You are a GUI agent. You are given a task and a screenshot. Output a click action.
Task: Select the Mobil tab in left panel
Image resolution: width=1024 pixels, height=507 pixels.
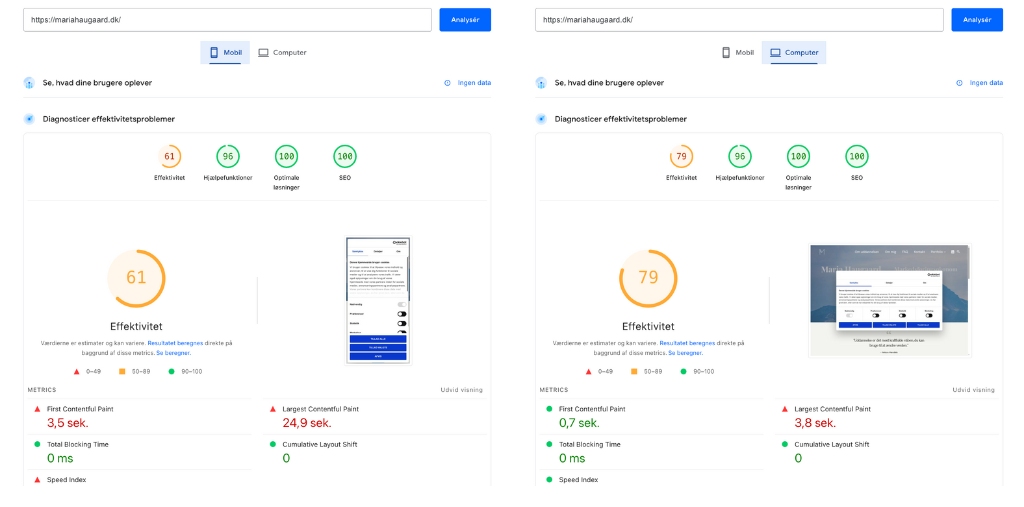225,52
